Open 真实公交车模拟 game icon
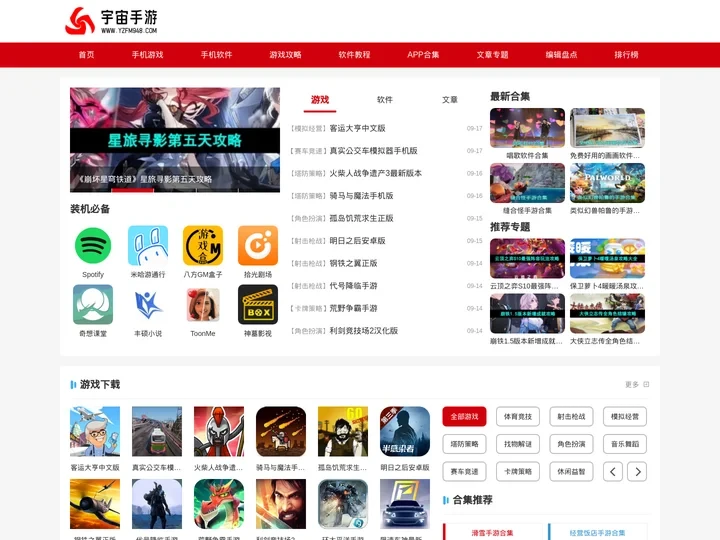 point(157,431)
